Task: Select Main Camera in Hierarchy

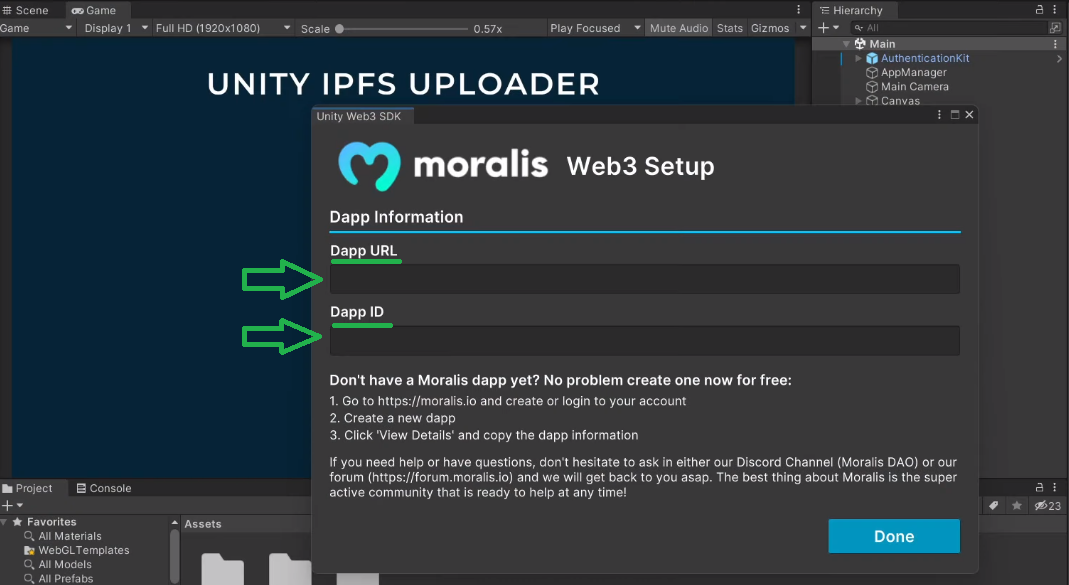Action: [914, 87]
